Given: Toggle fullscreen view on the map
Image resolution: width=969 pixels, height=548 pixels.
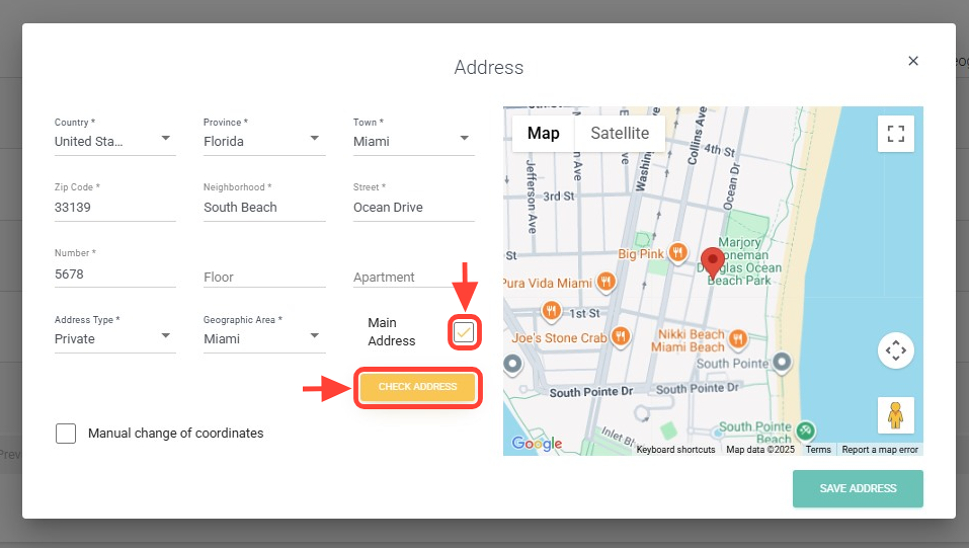Looking at the screenshot, I should [x=895, y=133].
